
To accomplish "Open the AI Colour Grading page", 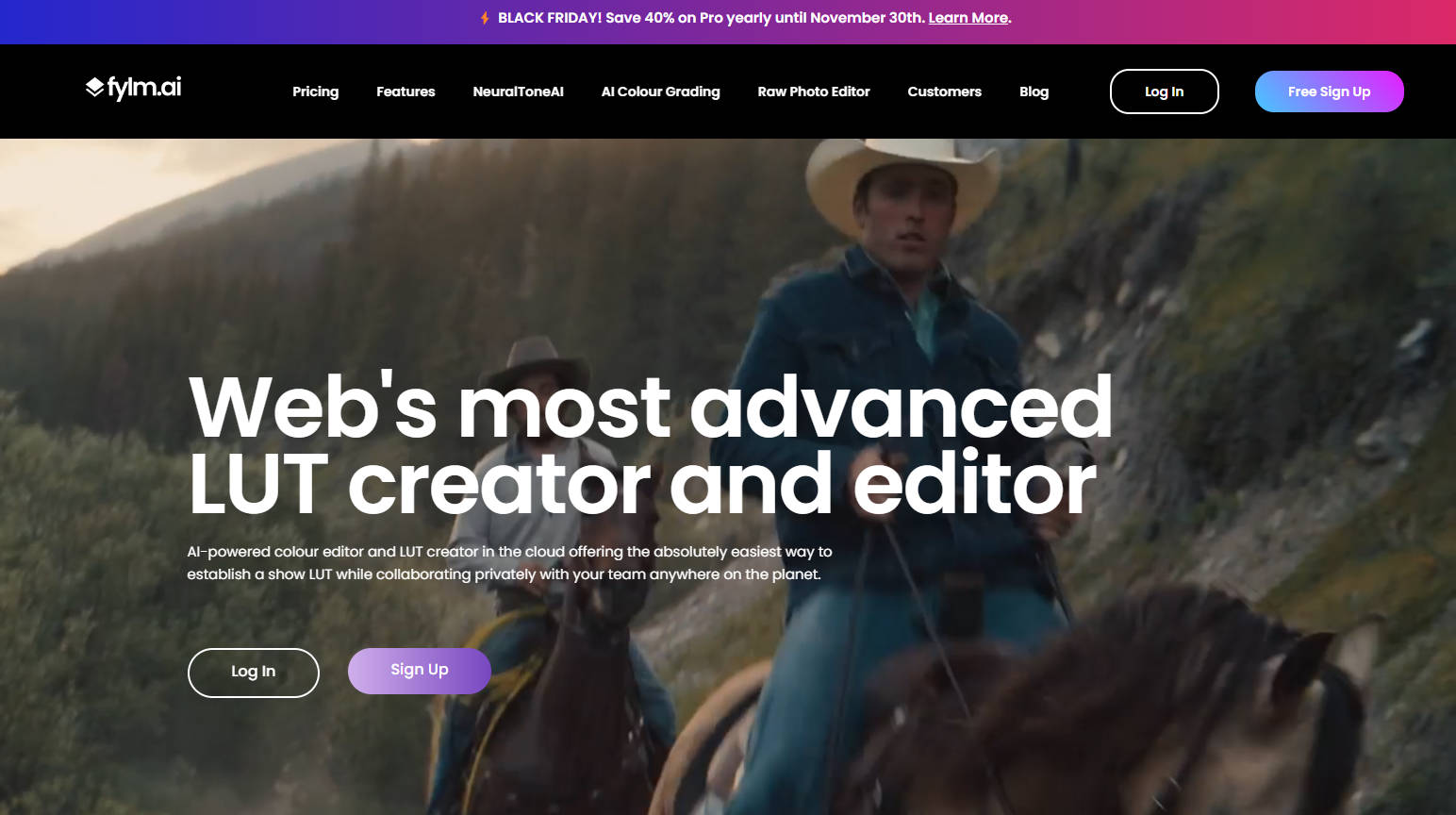I will [660, 91].
